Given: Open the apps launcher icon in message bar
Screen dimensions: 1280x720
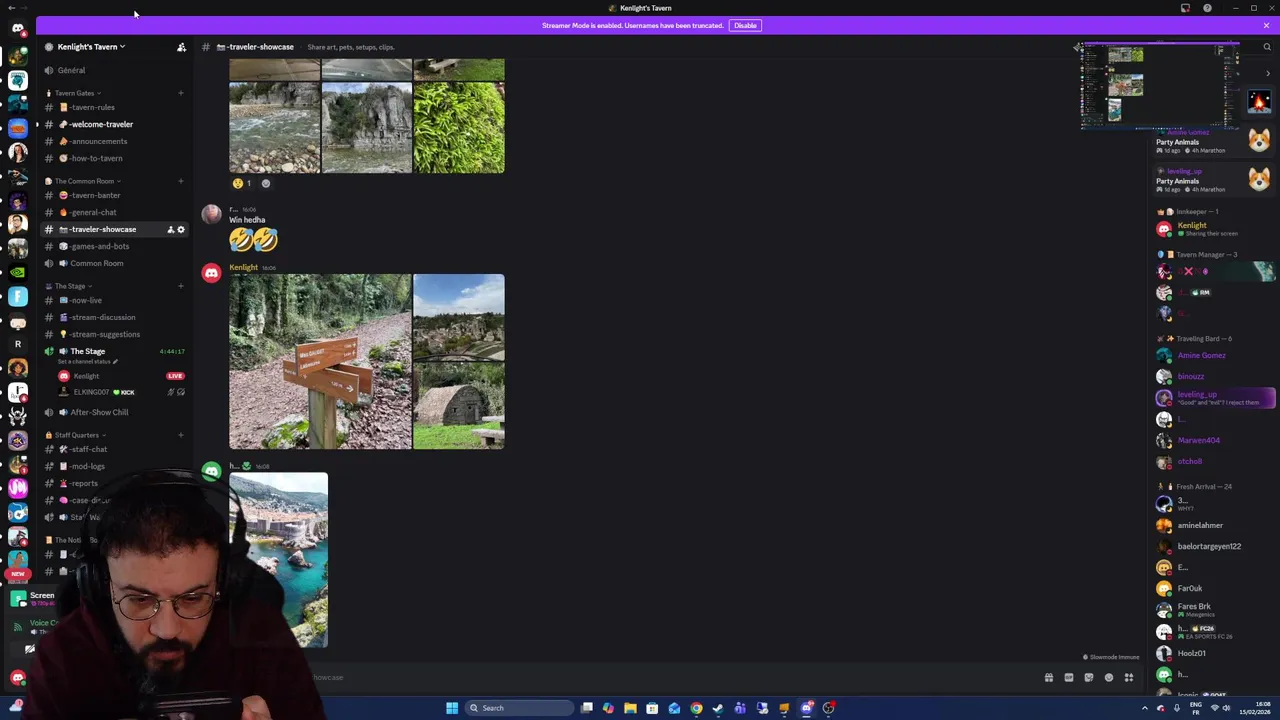Looking at the screenshot, I should click(x=1129, y=678).
